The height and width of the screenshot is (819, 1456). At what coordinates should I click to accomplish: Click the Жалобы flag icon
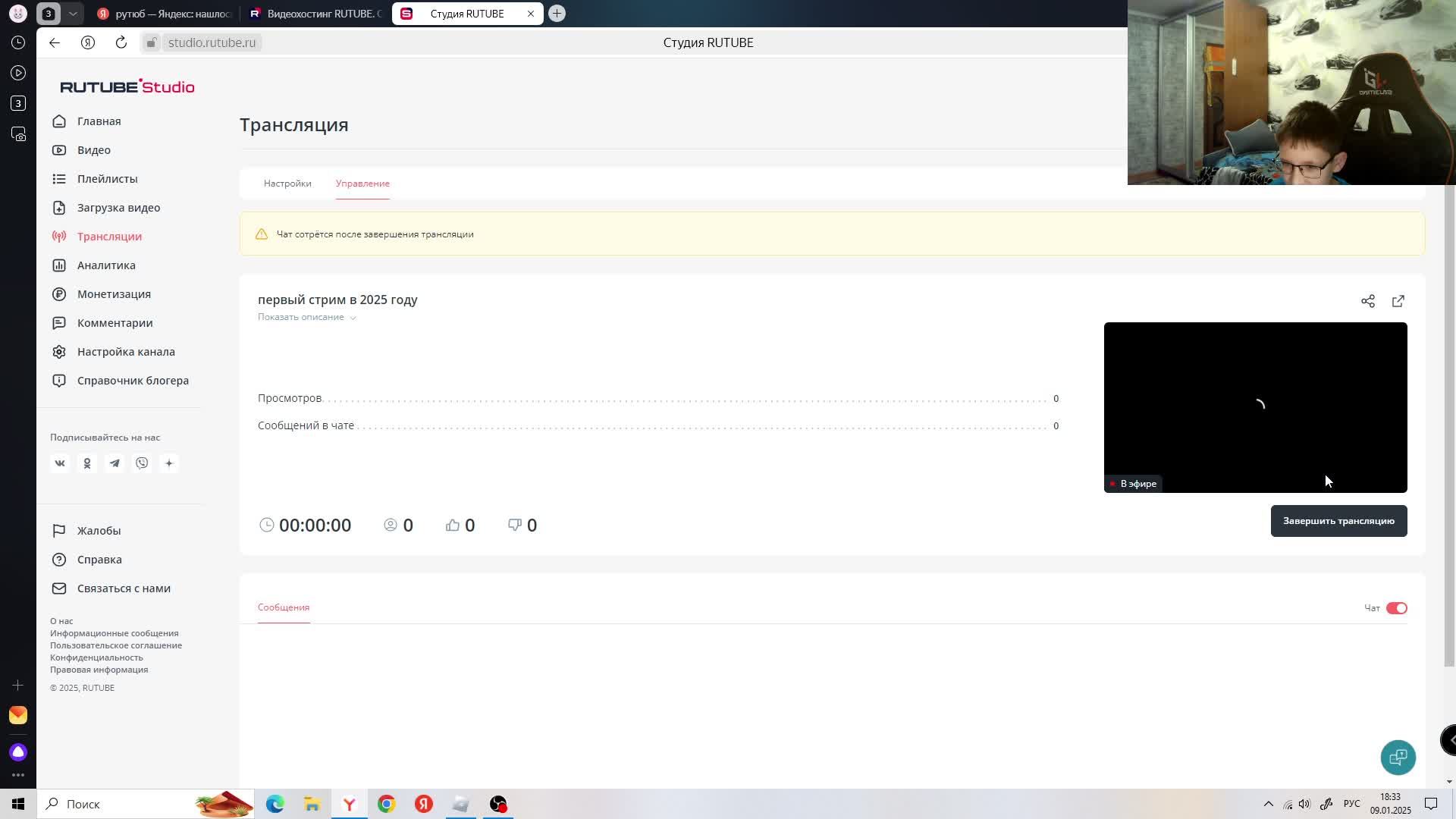(59, 531)
